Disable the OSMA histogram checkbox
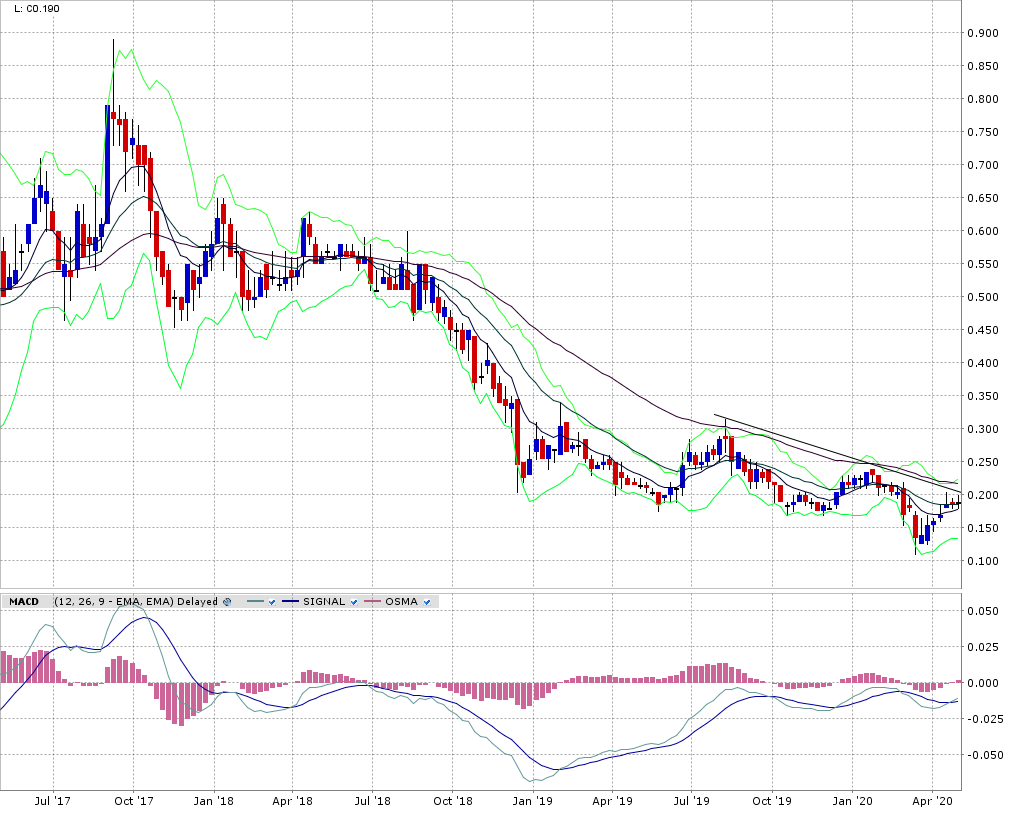 428,601
